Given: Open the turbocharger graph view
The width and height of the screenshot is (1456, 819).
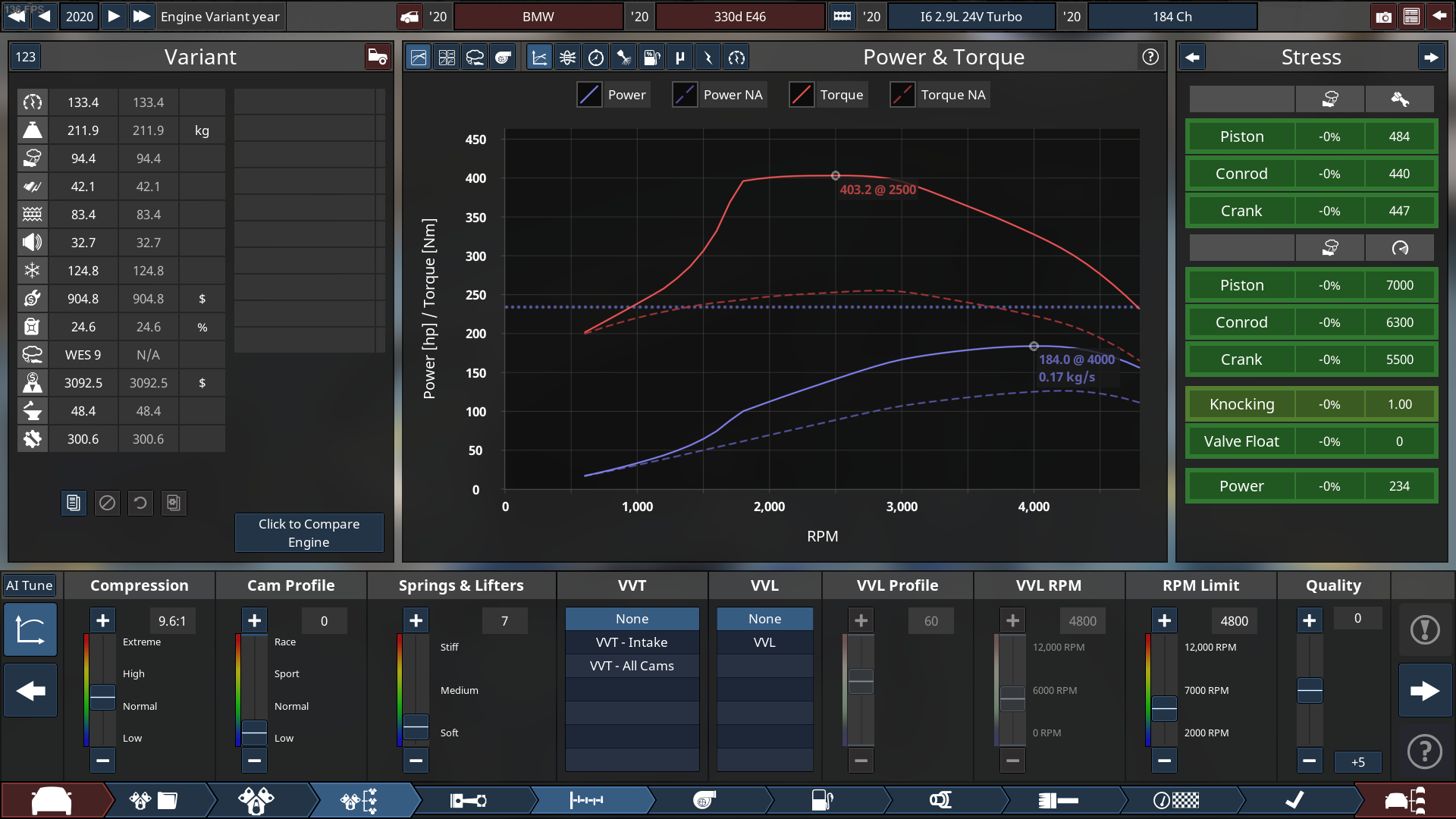Looking at the screenshot, I should [503, 58].
